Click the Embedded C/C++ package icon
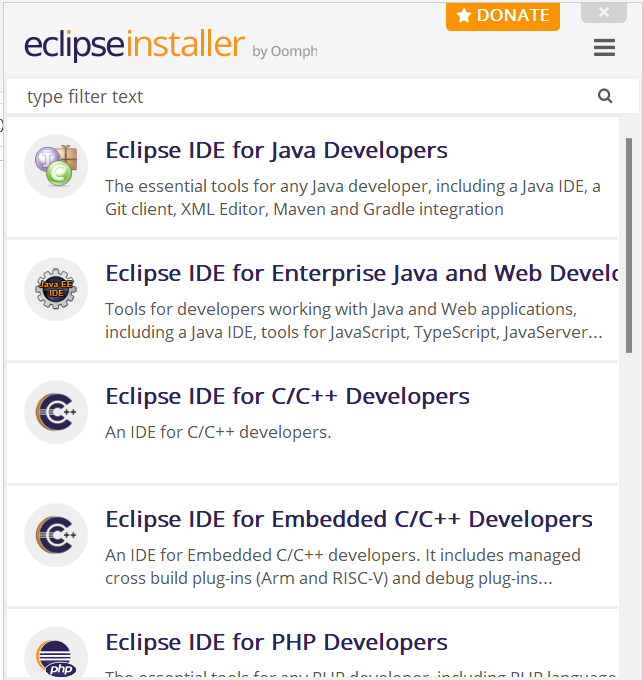Image resolution: width=643 pixels, height=680 pixels. pyautogui.click(x=56, y=535)
